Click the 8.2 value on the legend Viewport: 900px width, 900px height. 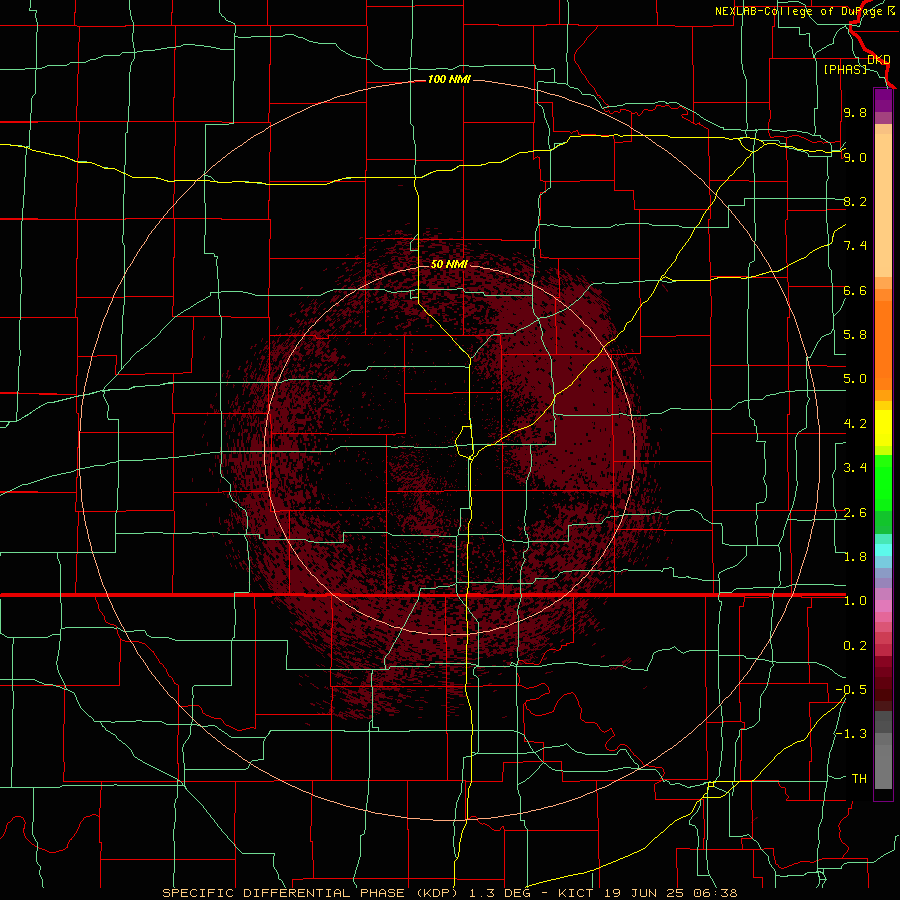pos(855,202)
